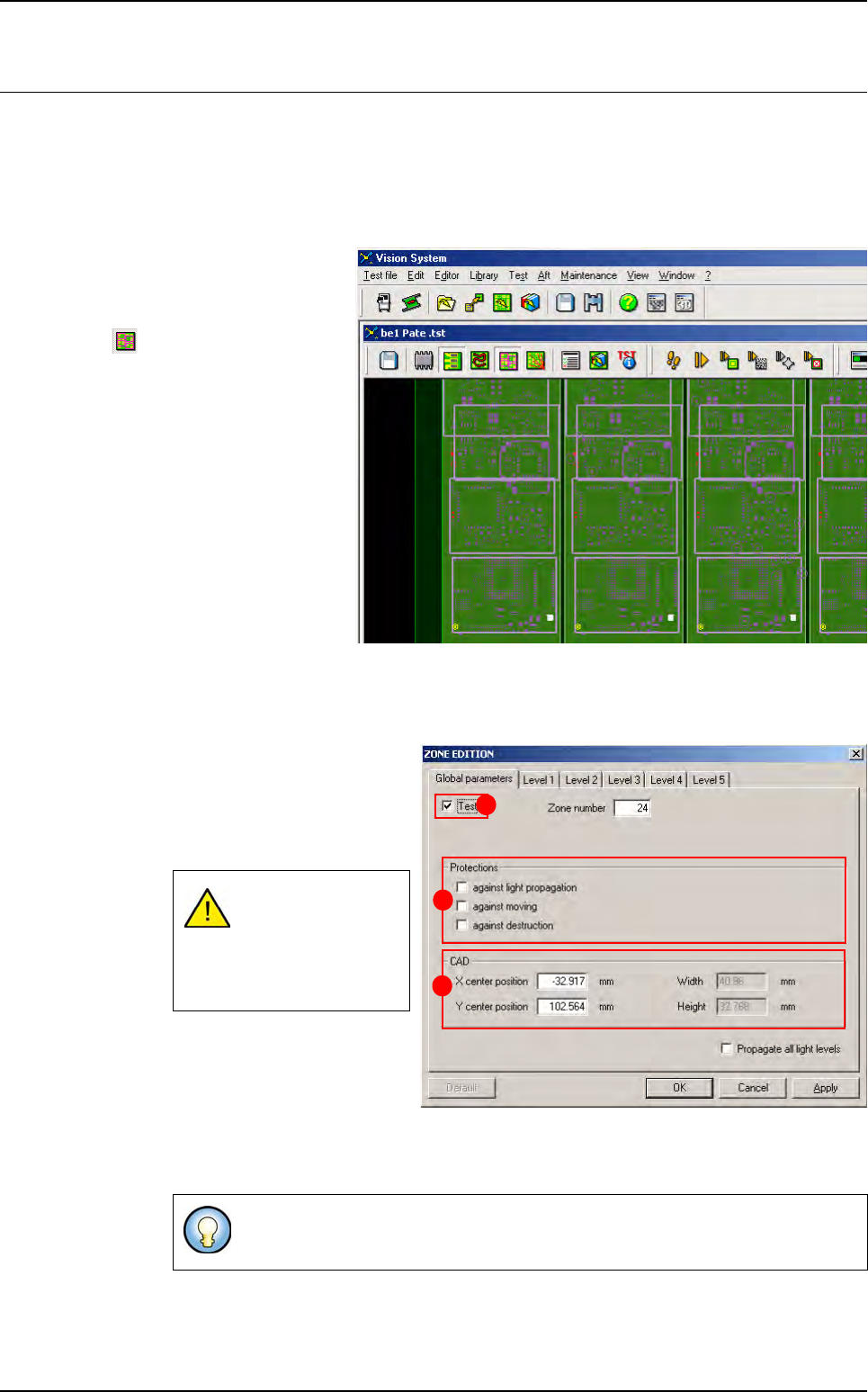The width and height of the screenshot is (868, 1392).
Task: Enable protection against destruction
Action: (x=462, y=925)
